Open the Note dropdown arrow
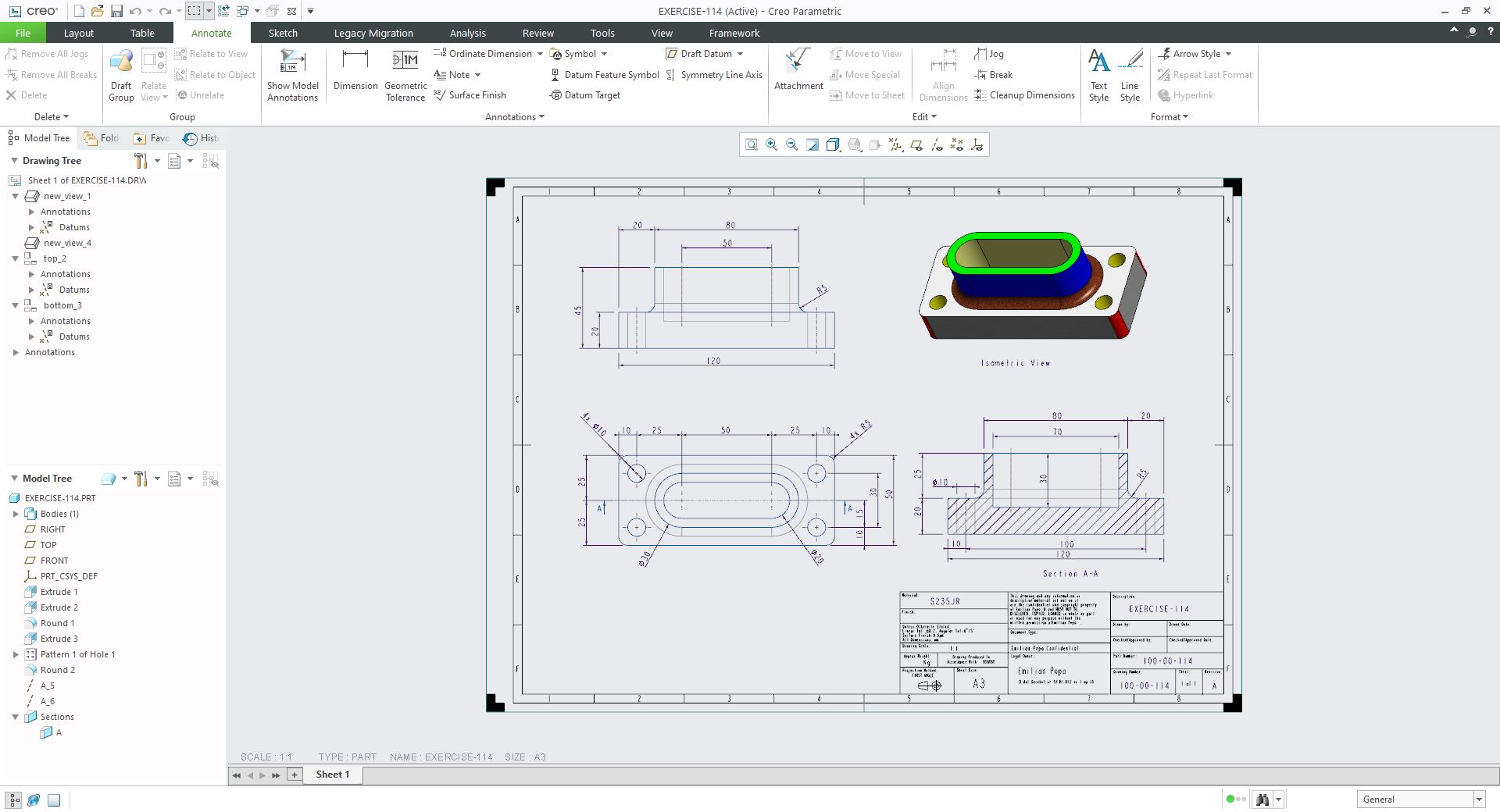 477,75
